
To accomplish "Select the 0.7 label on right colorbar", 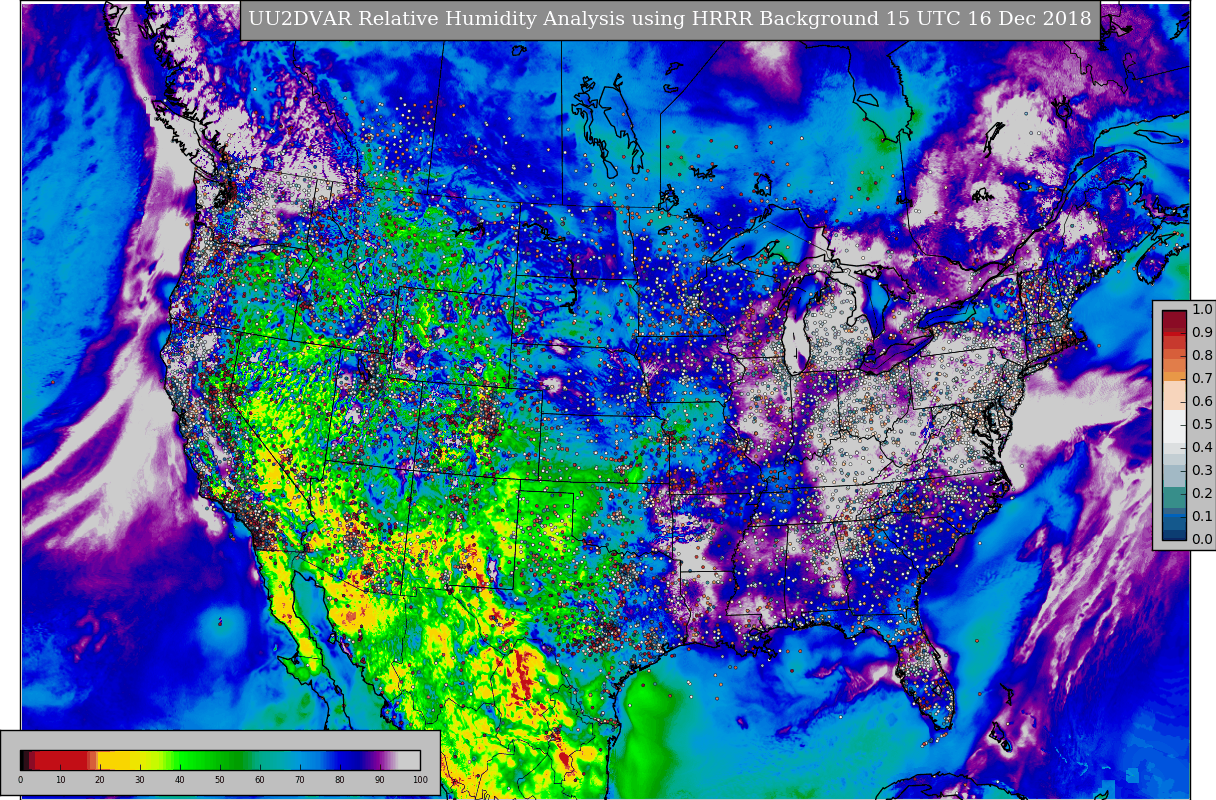I will 1202,379.
